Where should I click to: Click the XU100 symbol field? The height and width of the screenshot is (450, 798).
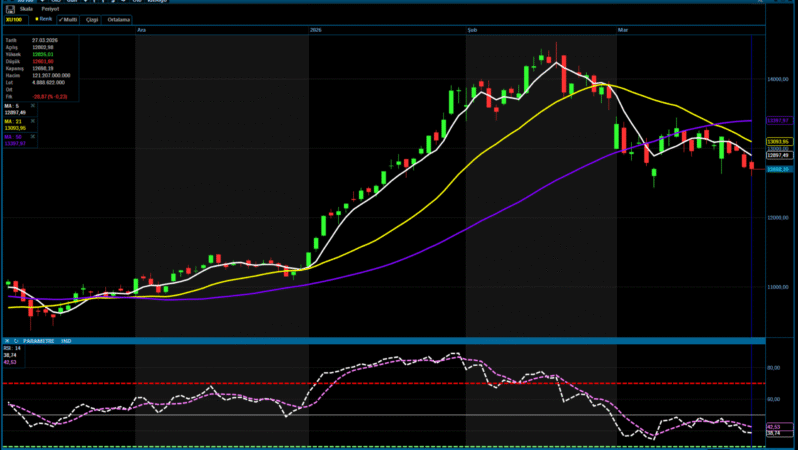pyautogui.click(x=15, y=18)
